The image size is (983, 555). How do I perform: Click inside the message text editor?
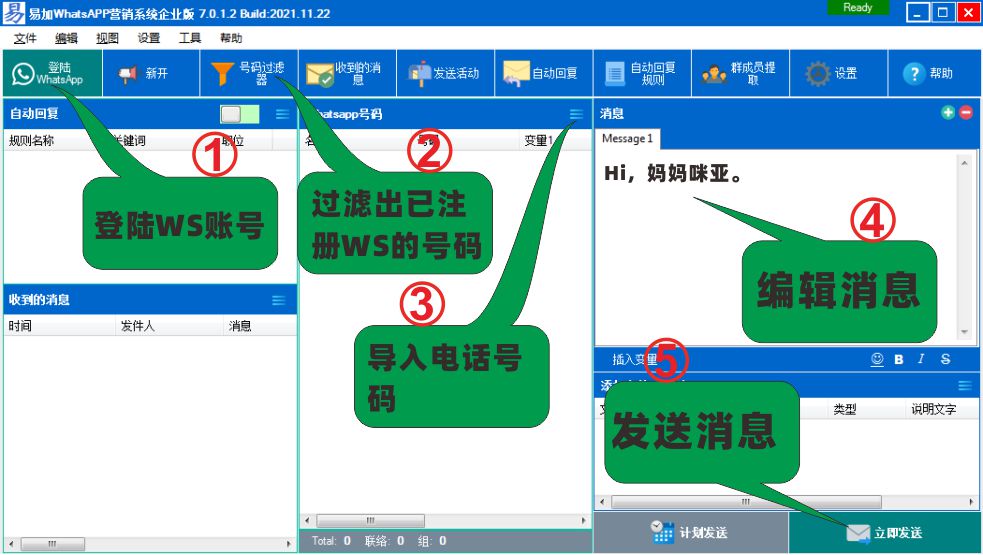point(775,248)
